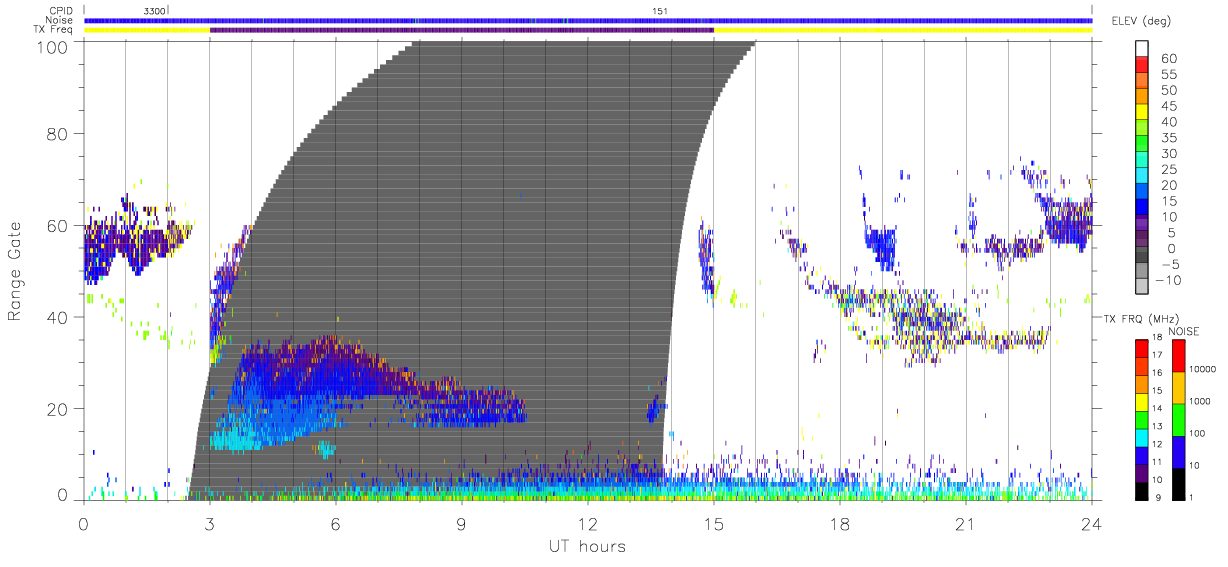Click the CPID value 3300
The width and height of the screenshot is (1228, 567).
(x=154, y=10)
